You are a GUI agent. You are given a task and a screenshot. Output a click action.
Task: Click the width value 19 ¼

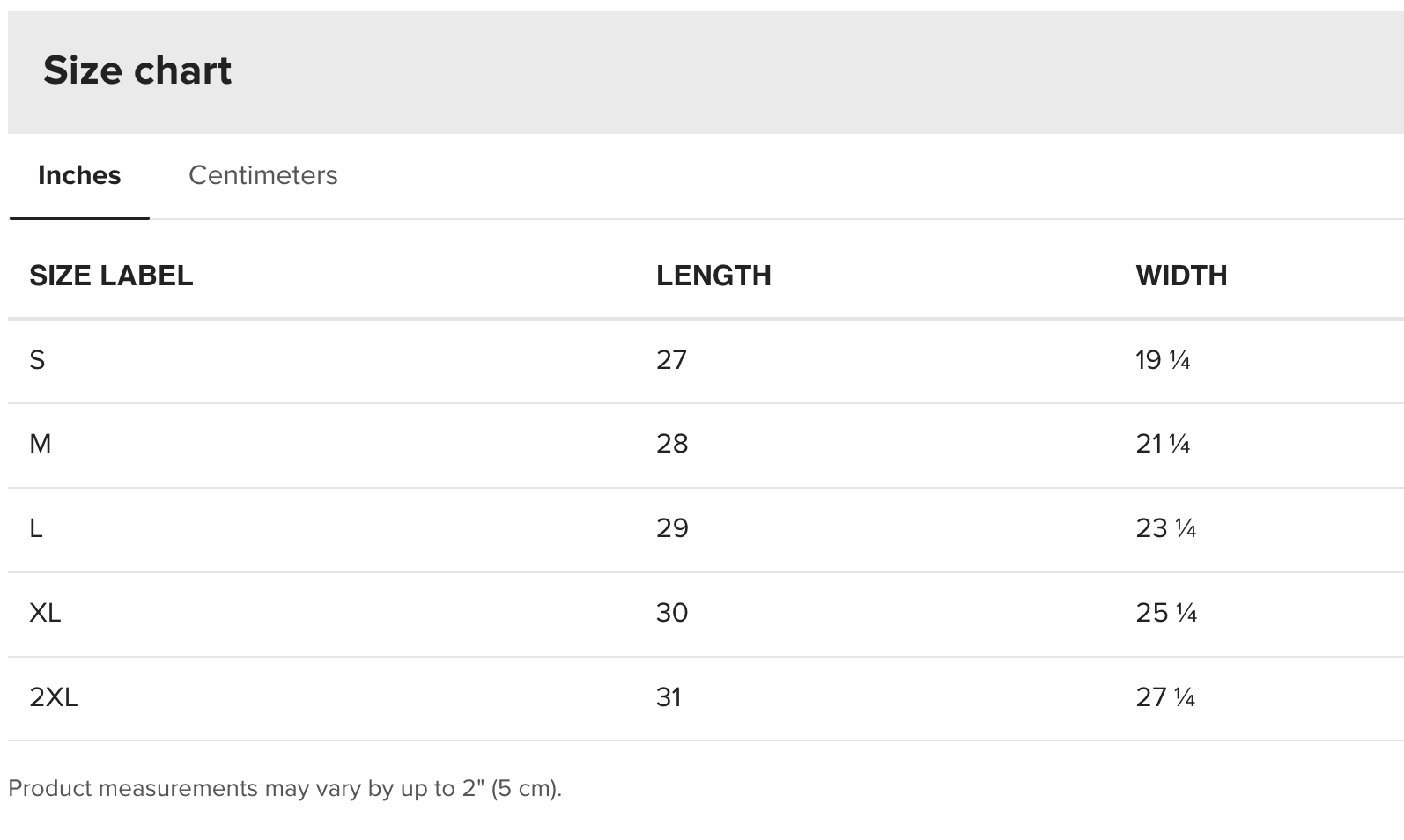1163,360
